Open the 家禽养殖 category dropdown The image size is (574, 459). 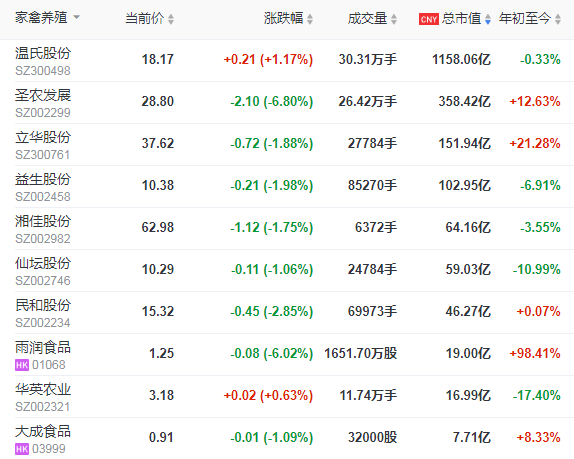[x=47, y=17]
